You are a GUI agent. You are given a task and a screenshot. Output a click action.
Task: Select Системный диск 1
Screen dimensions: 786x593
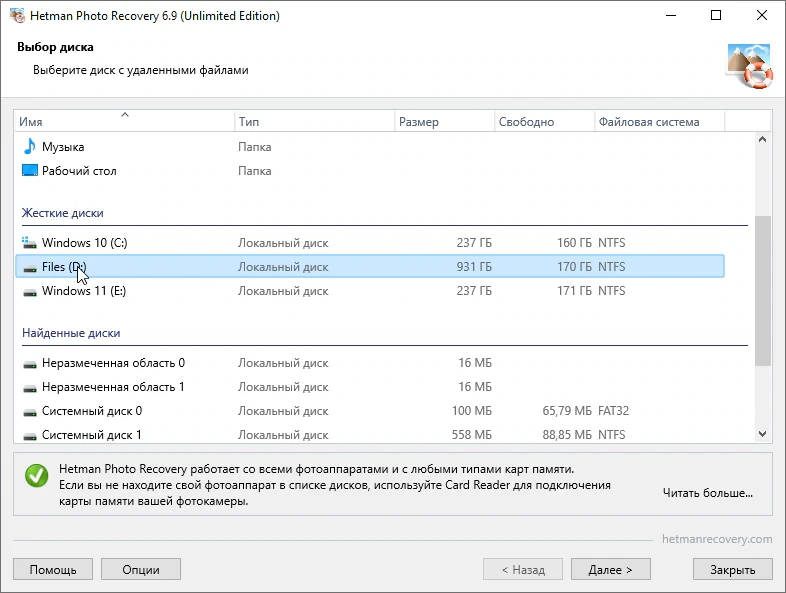tap(369, 434)
